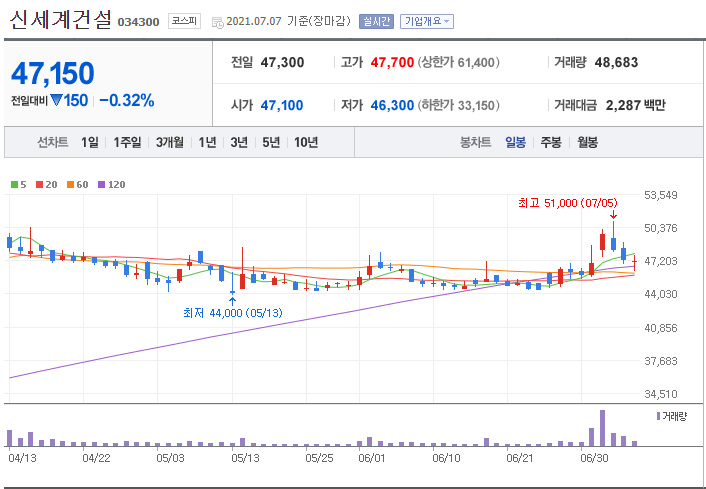The height and width of the screenshot is (489, 706).
Task: Click the tallest volume bar near 06/30
Action: coord(602,428)
